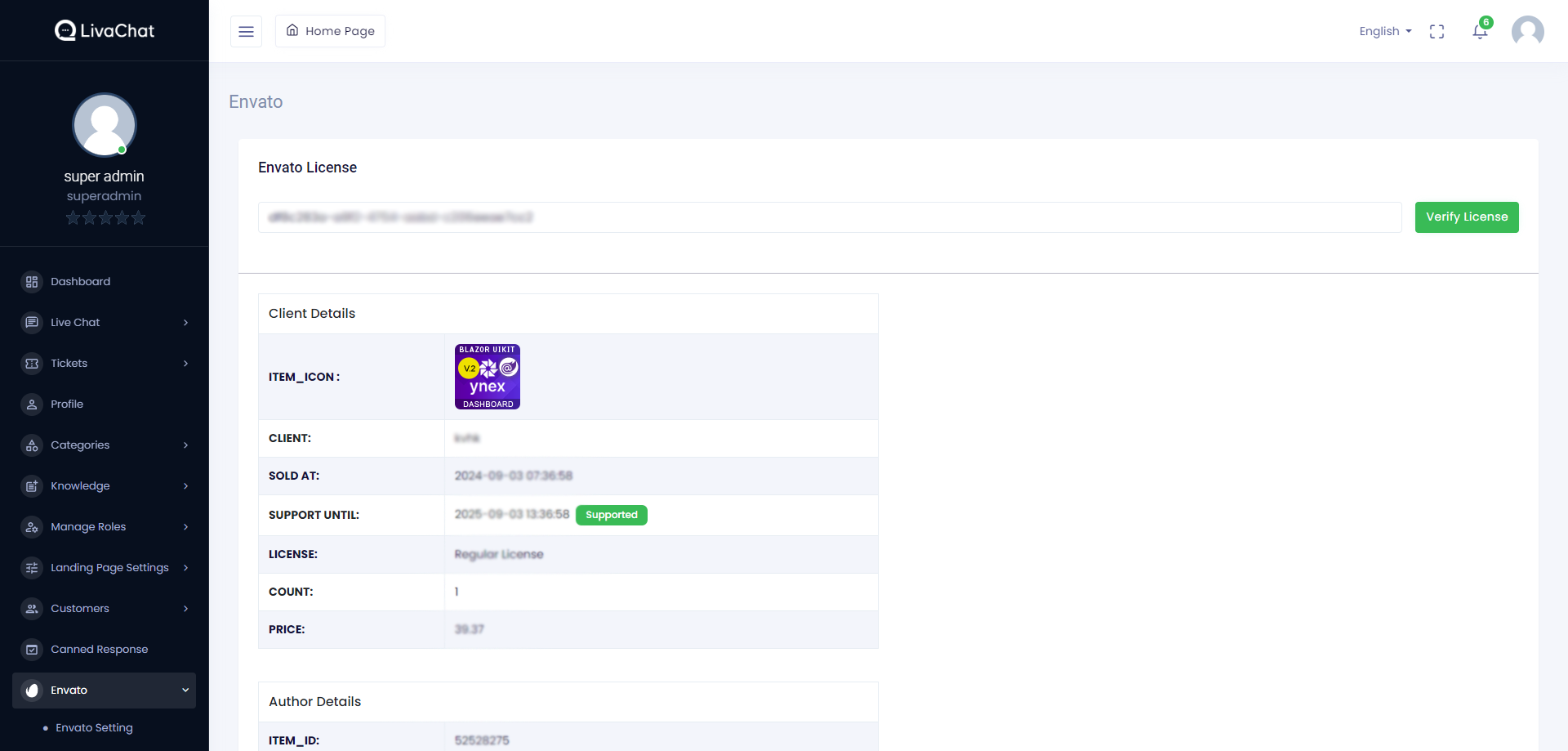Toggle fullscreen mode icon

[1437, 31]
